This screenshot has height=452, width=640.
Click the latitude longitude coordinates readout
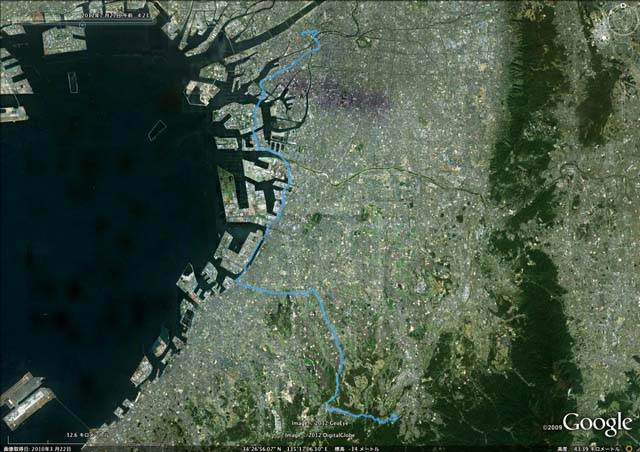(x=283, y=448)
